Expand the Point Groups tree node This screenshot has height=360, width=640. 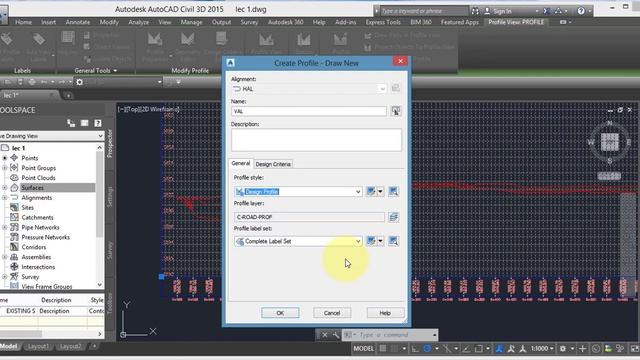(x=5, y=168)
